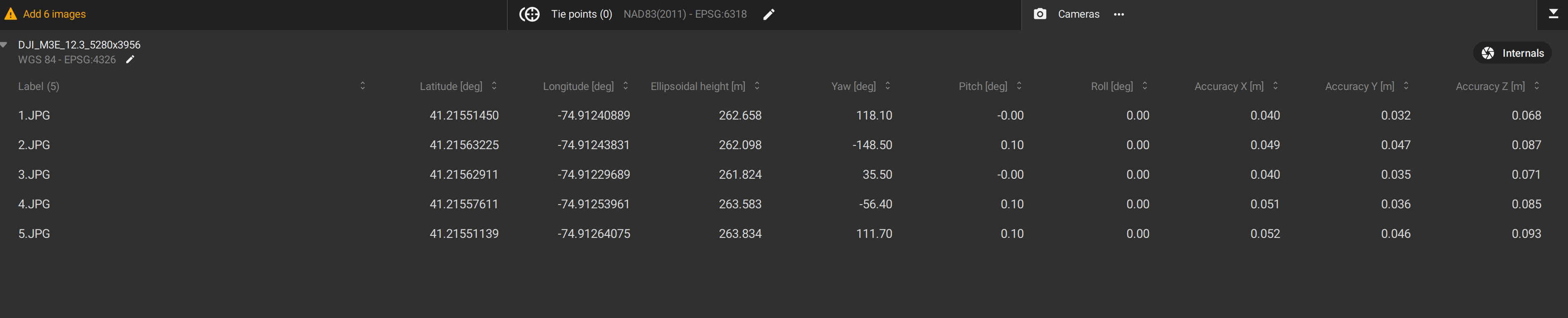Click the Tie points target icon

coord(529,14)
